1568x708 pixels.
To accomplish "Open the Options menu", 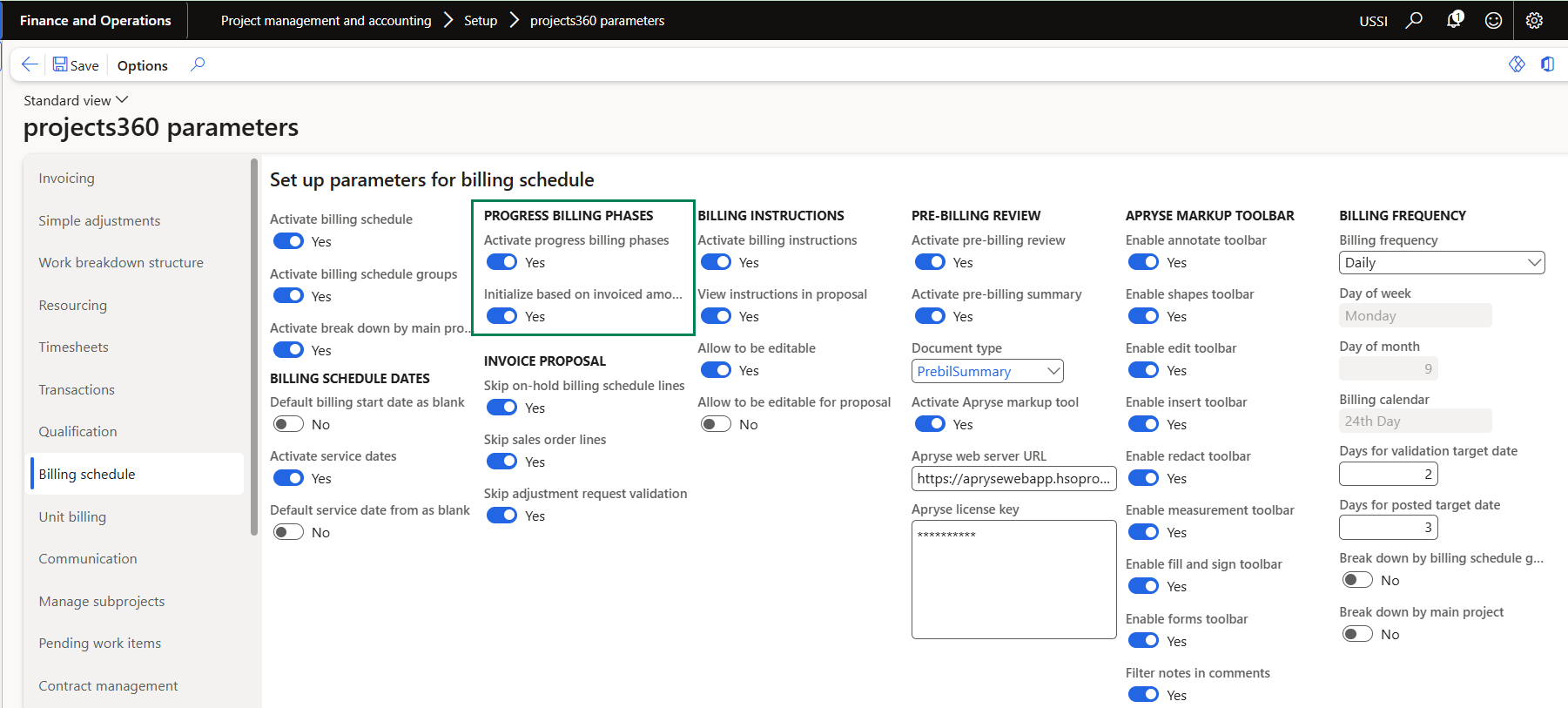I will coord(142,65).
